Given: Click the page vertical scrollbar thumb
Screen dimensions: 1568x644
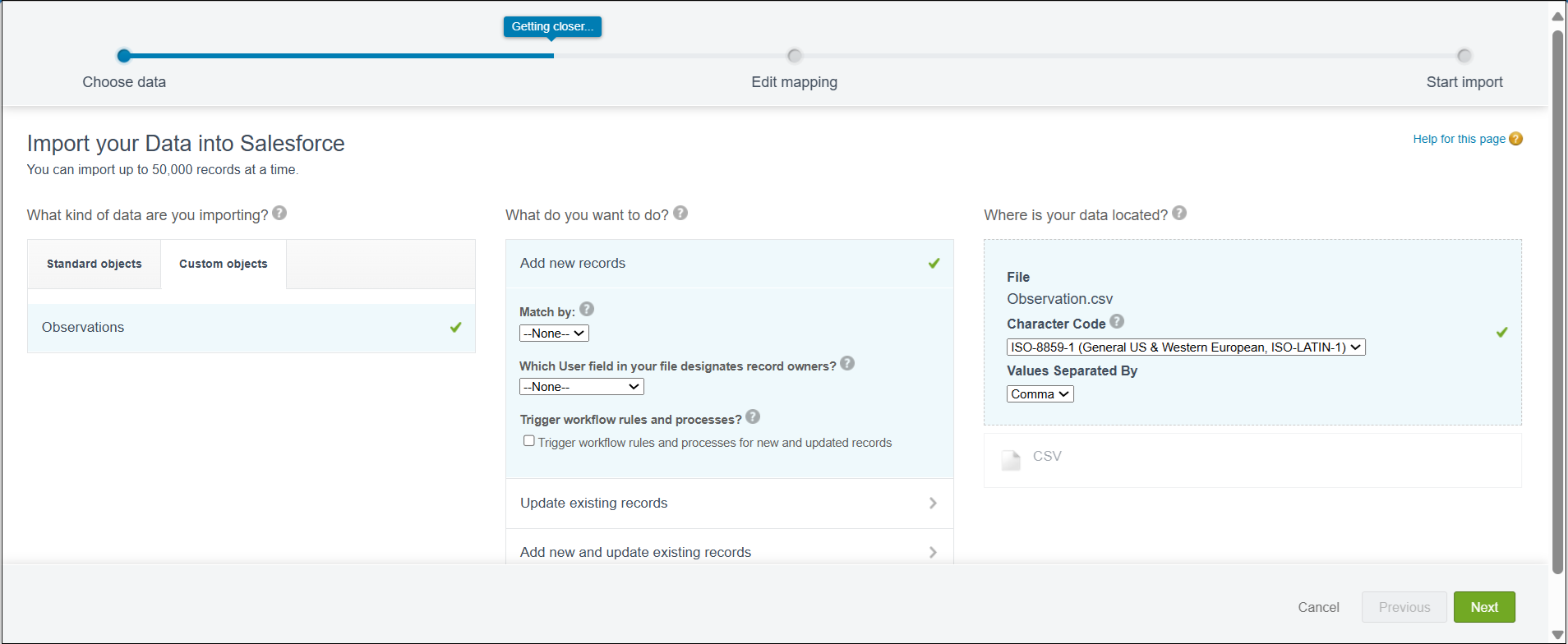Looking at the screenshot, I should [x=1557, y=302].
